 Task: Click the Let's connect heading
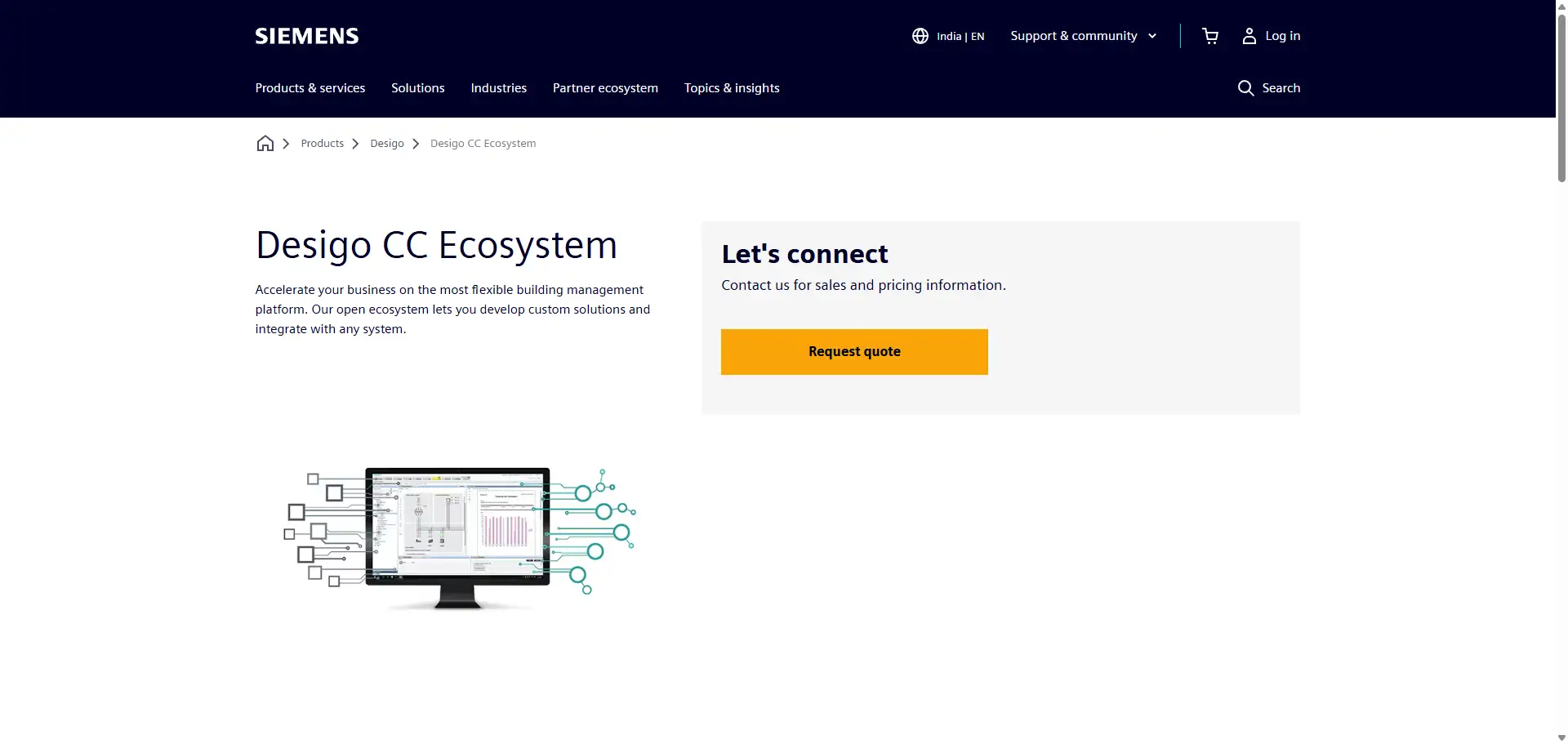point(804,254)
